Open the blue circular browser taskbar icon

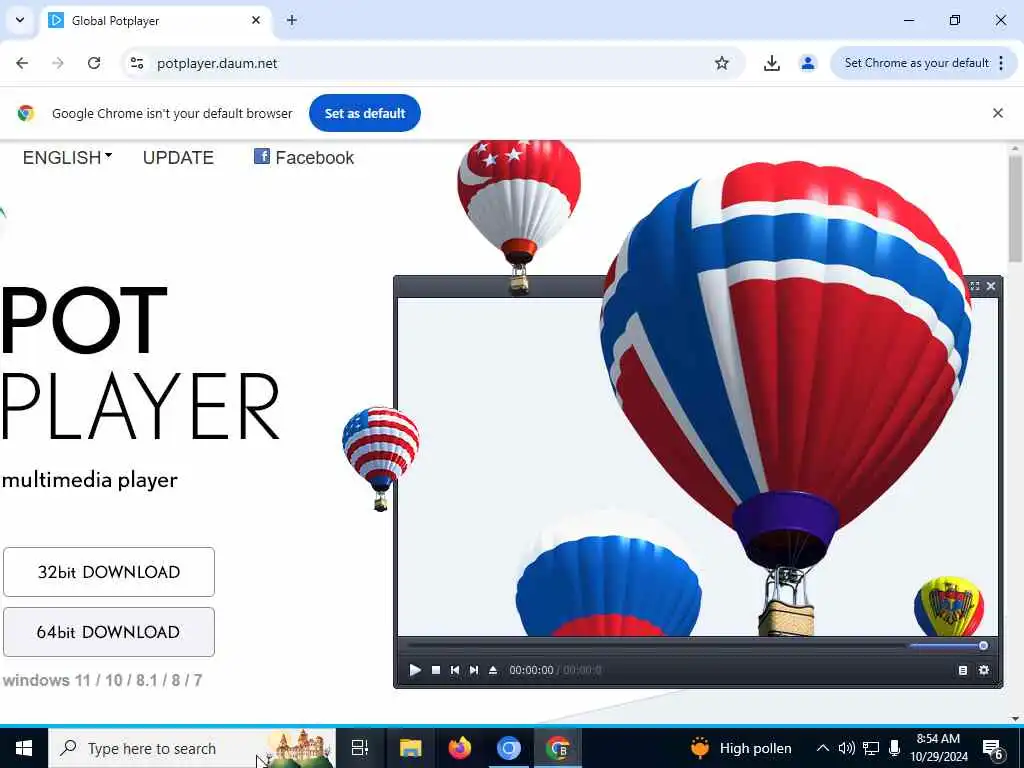[x=509, y=748]
